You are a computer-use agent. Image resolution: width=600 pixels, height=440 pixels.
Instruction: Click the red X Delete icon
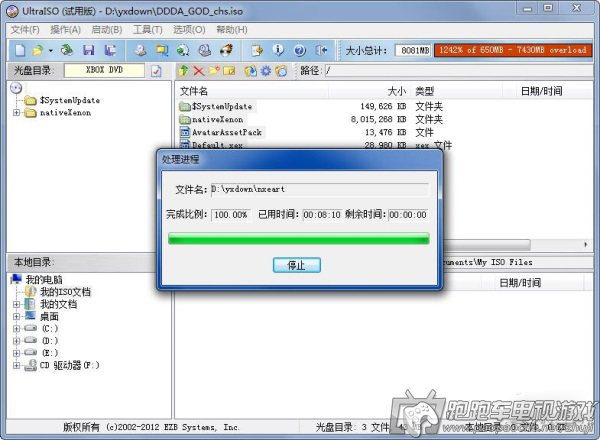199,71
